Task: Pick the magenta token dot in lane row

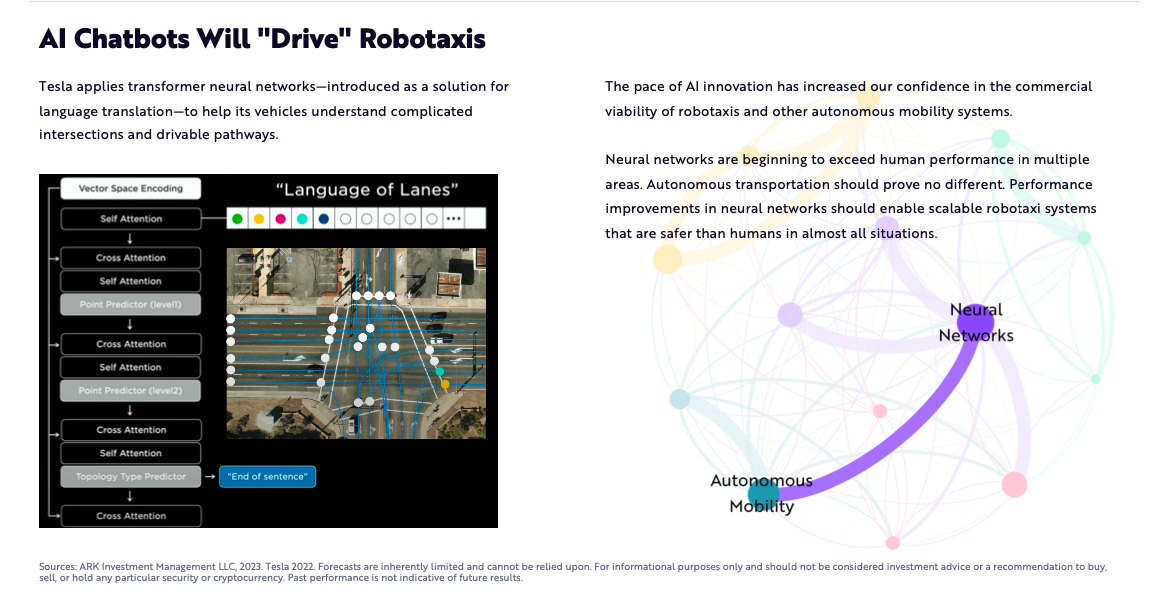Action: (280, 218)
